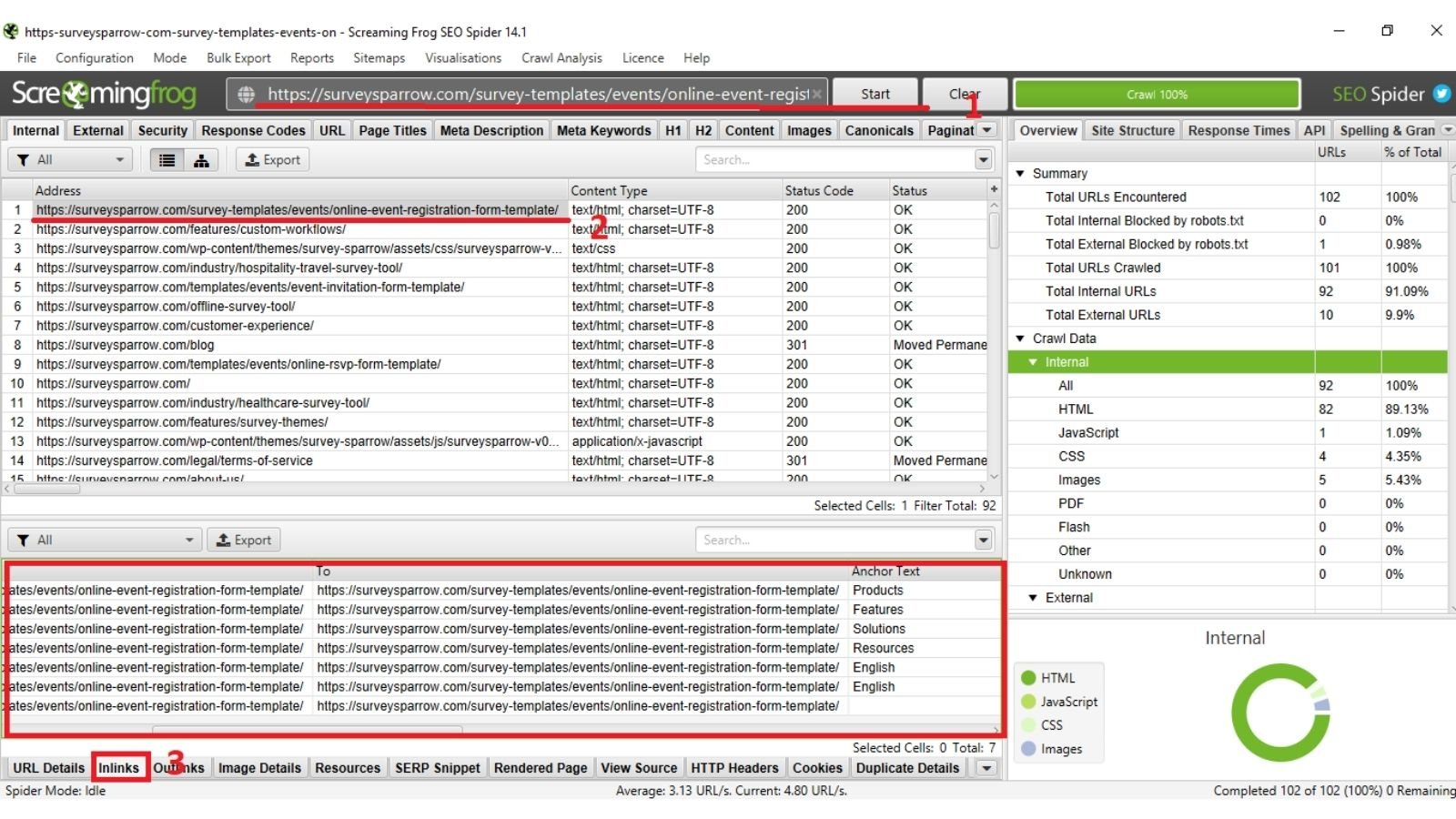Select the custom-workflows URL row
1456x819 pixels.
pos(496,229)
